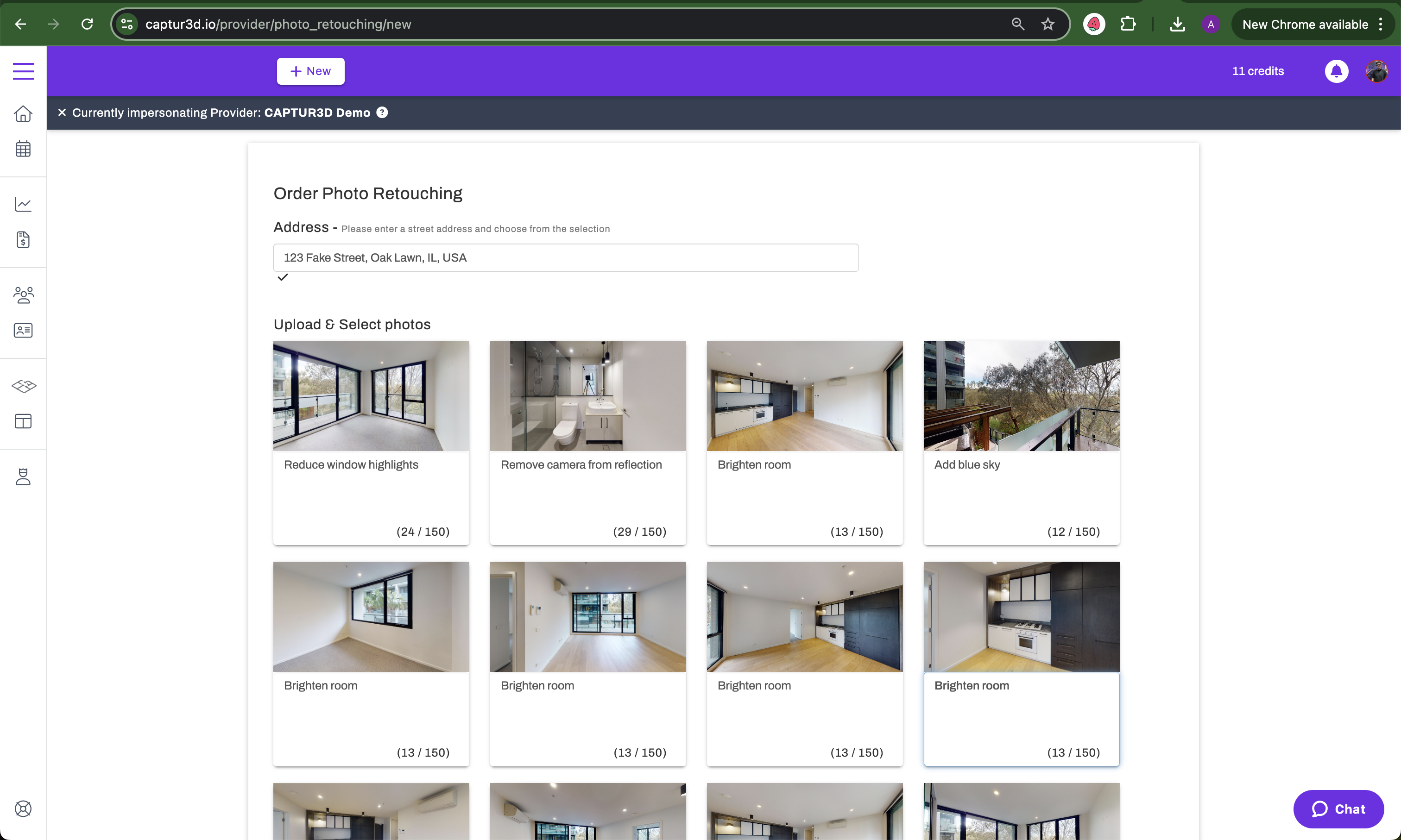Open the team members group icon
The width and height of the screenshot is (1401, 840).
[x=23, y=295]
